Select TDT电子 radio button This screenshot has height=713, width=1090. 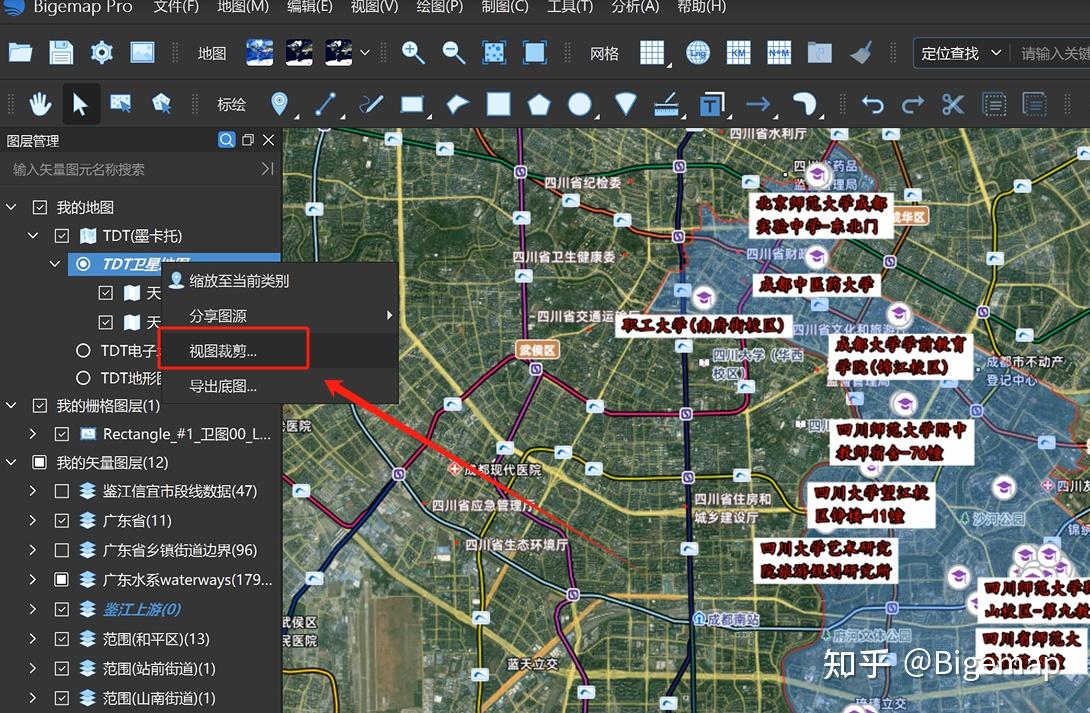pyautogui.click(x=83, y=350)
